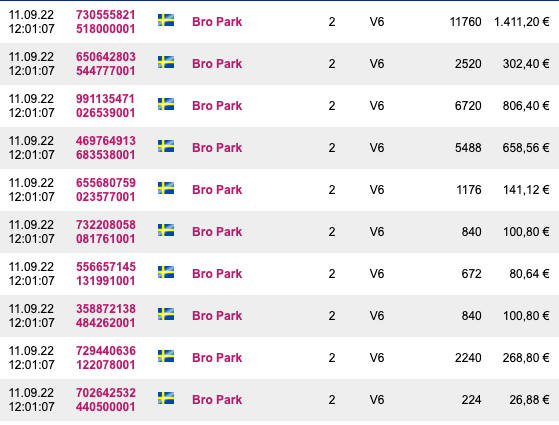
Task: Click Bro Park link in the 1.411,20 € row
Action: pos(217,22)
